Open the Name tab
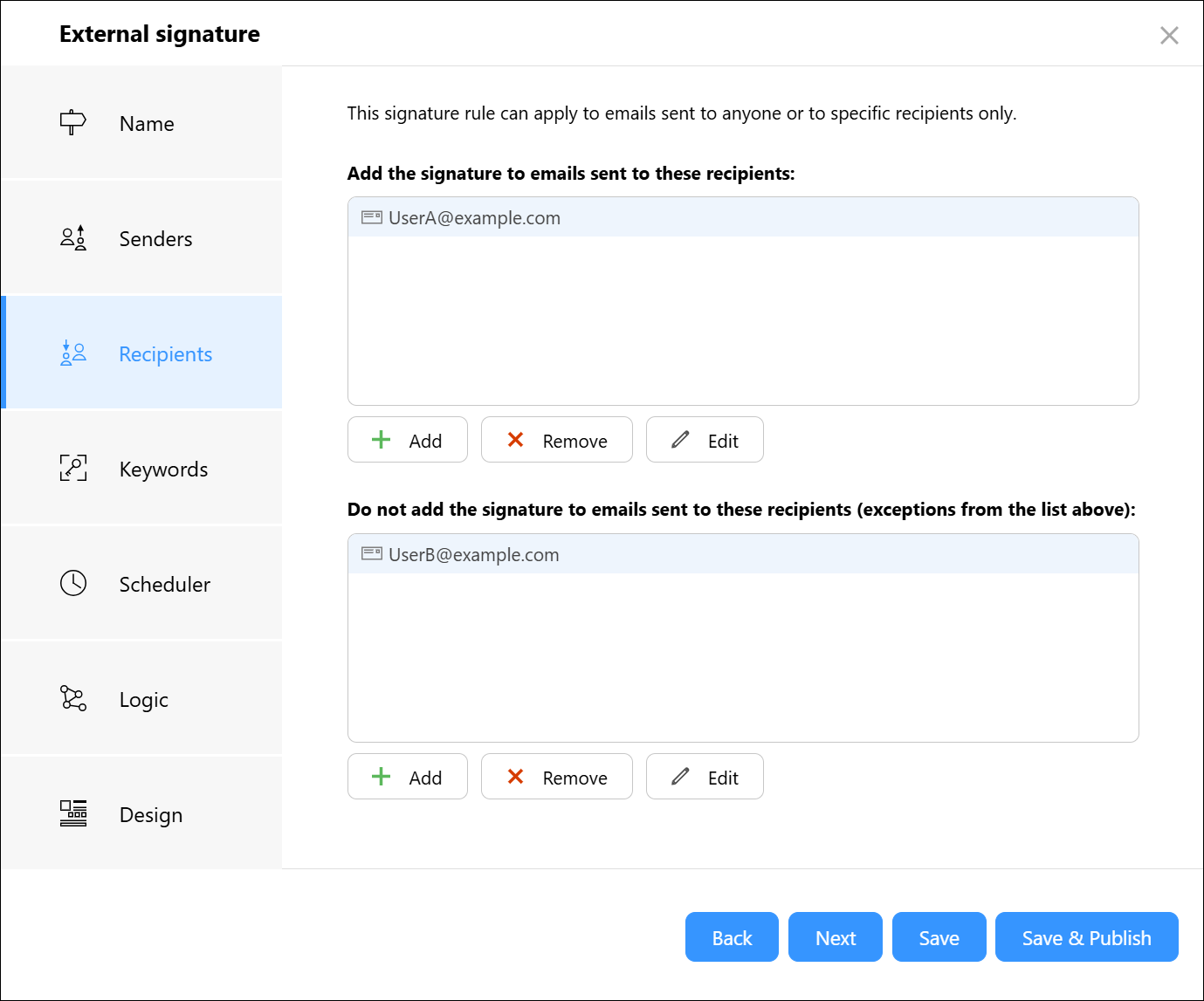This screenshot has height=1001, width=1204. tap(141, 123)
